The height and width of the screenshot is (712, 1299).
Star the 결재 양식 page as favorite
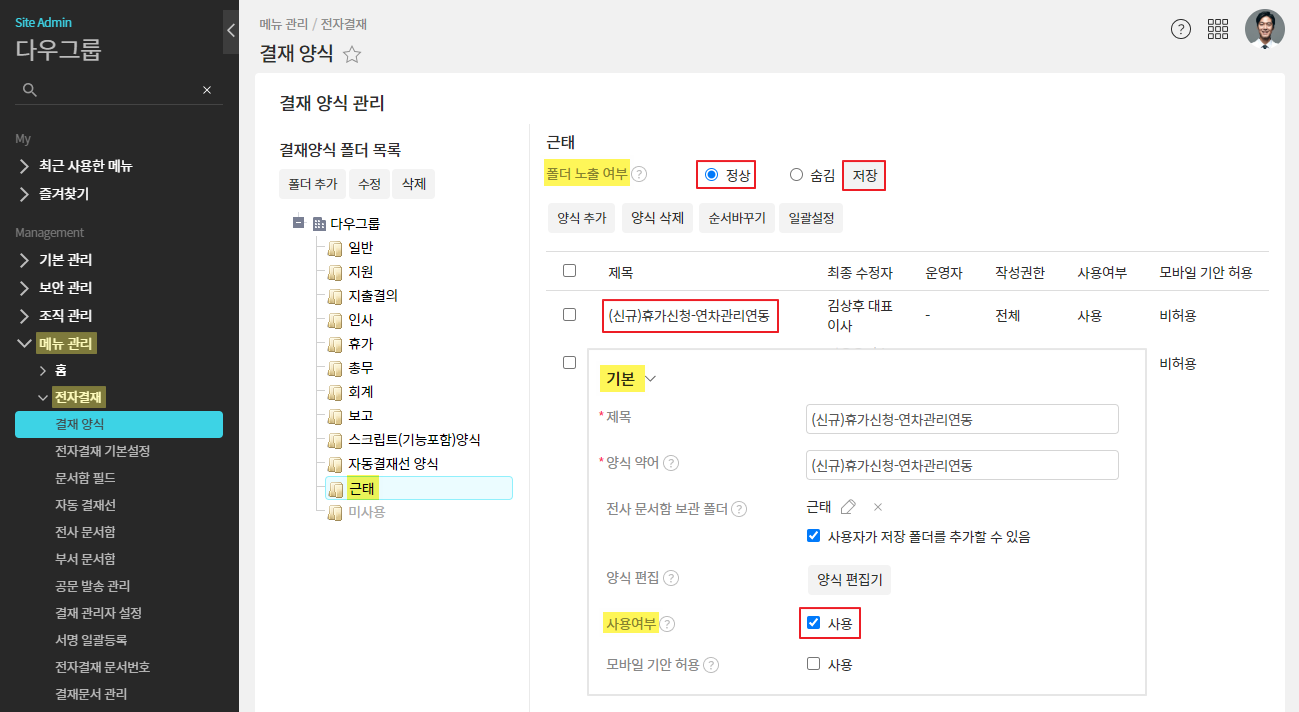click(352, 55)
